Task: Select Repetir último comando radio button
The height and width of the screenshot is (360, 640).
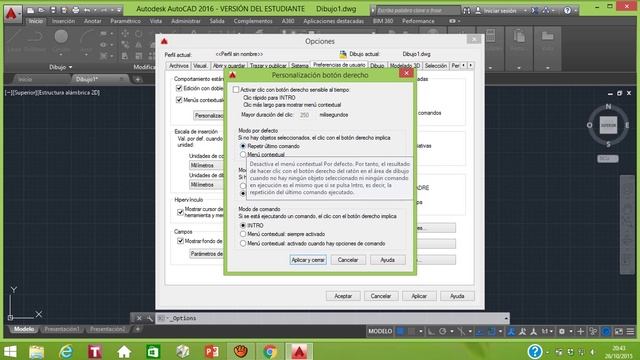Action: pyautogui.click(x=243, y=146)
